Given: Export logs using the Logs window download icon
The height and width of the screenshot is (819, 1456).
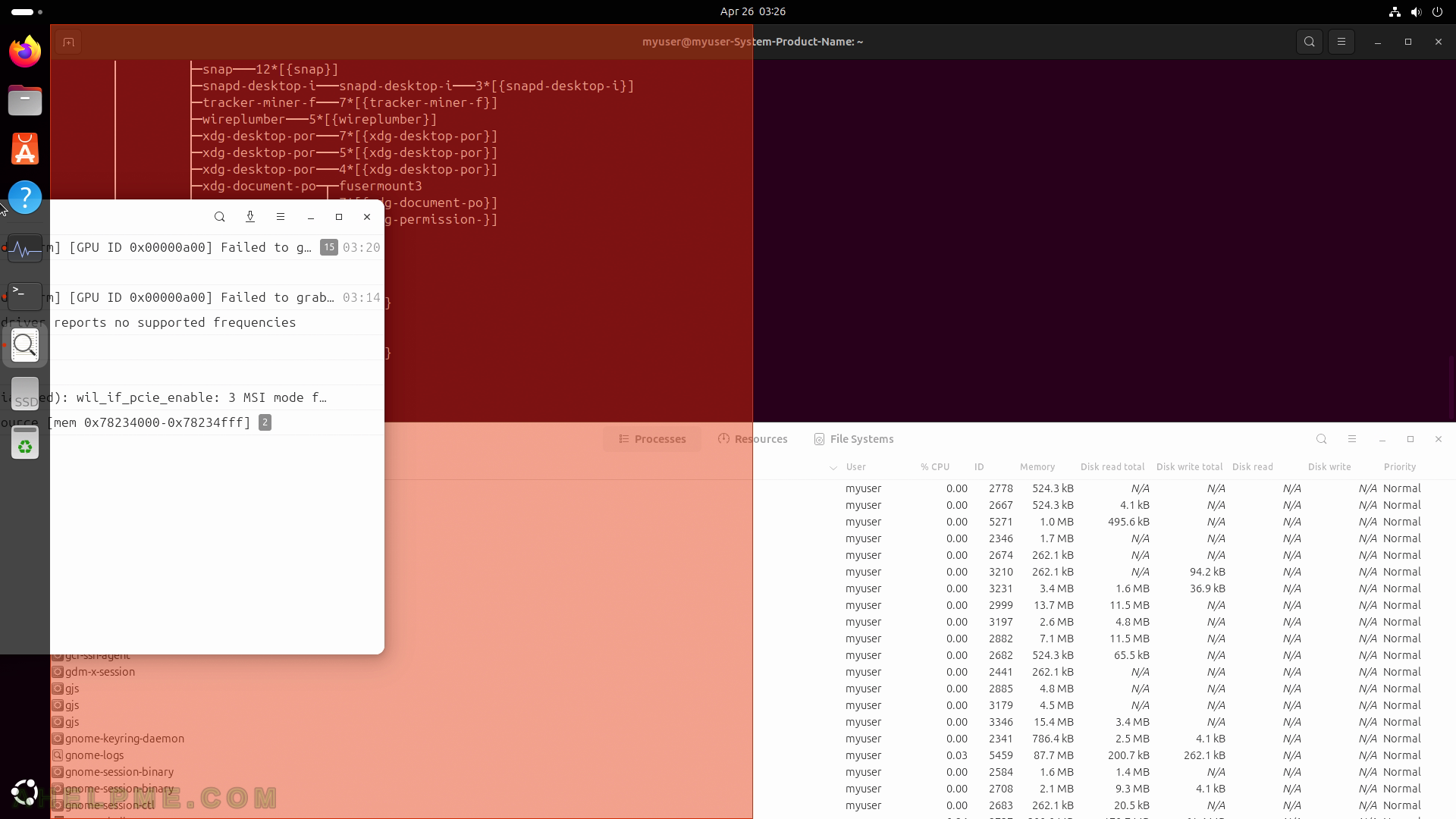Looking at the screenshot, I should click(250, 217).
